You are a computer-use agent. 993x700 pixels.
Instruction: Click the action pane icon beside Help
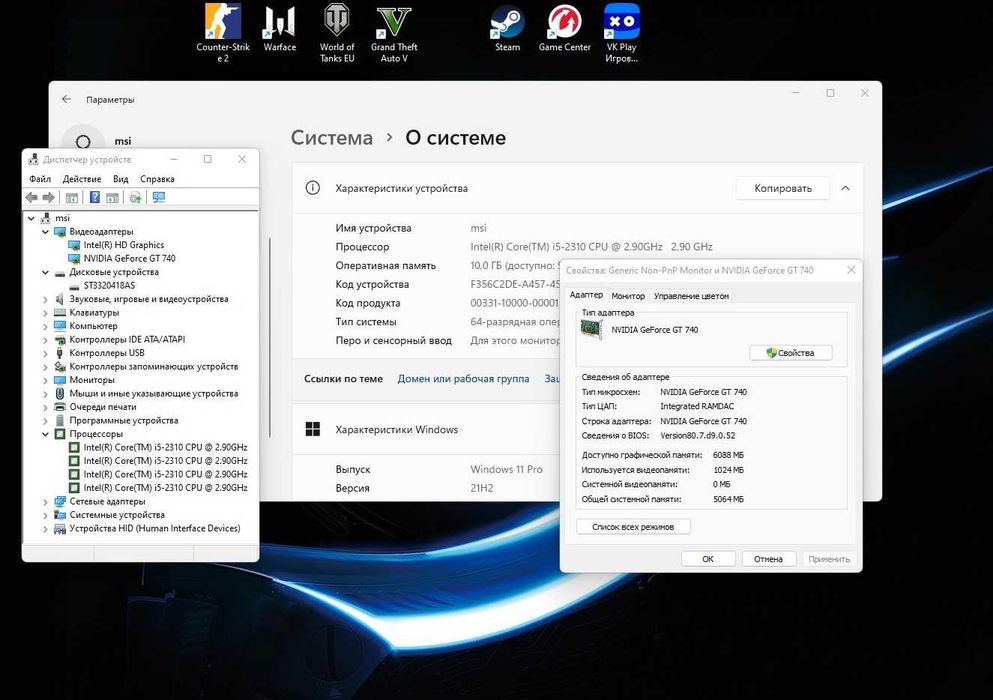click(112, 198)
